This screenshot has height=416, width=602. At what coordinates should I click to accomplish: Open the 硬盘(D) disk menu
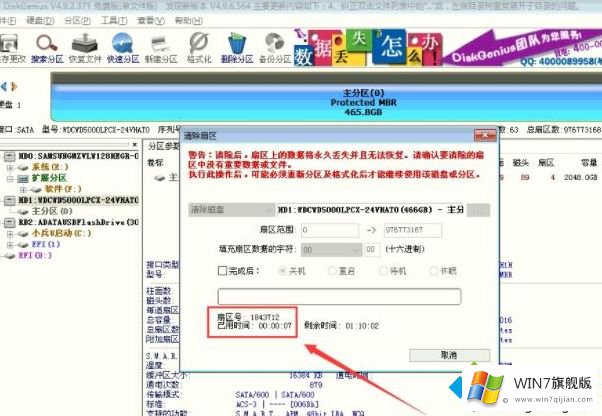(40, 20)
